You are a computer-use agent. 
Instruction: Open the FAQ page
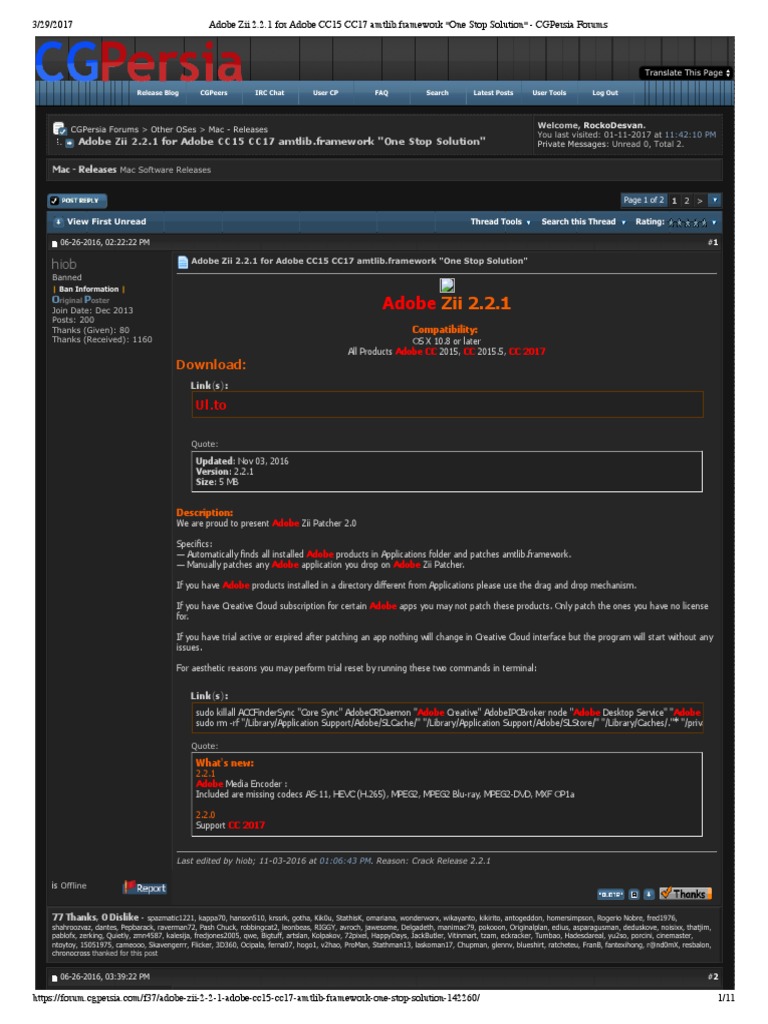pyautogui.click(x=381, y=93)
